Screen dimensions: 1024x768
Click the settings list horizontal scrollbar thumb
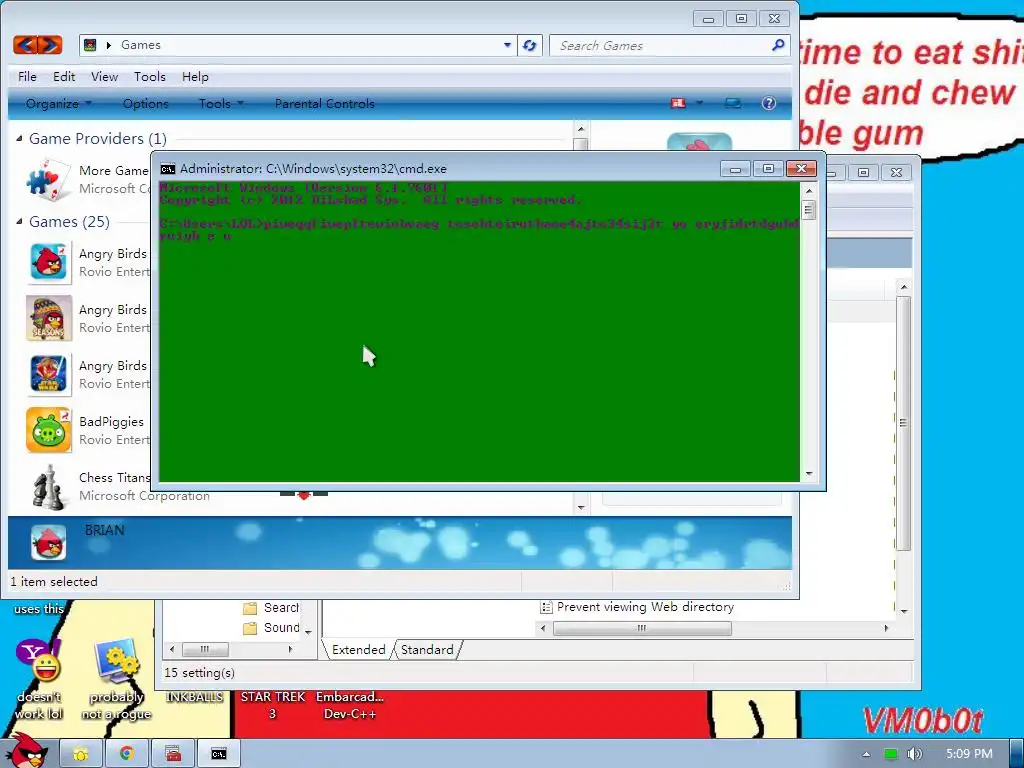[642, 628]
